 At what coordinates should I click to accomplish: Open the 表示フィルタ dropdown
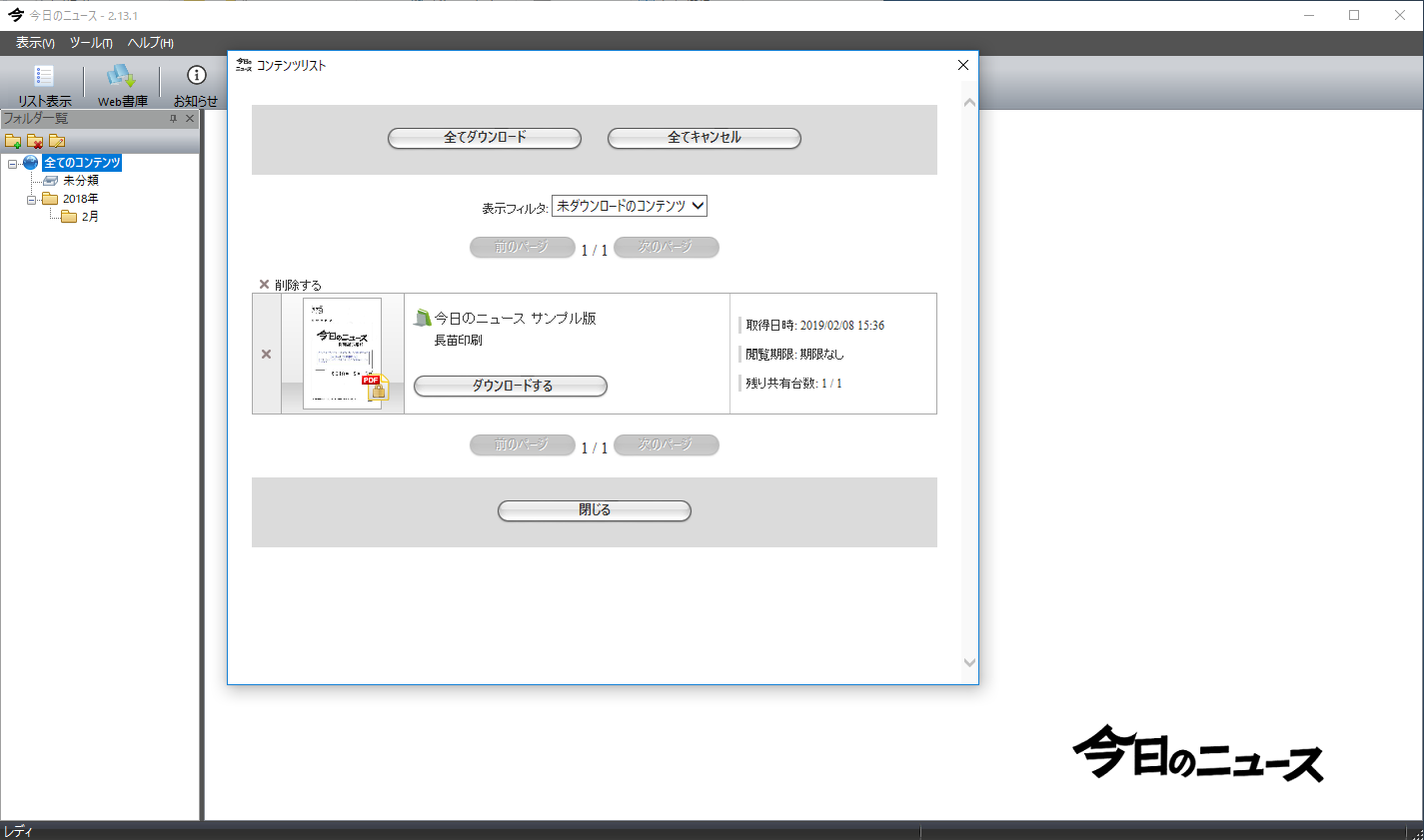[630, 206]
